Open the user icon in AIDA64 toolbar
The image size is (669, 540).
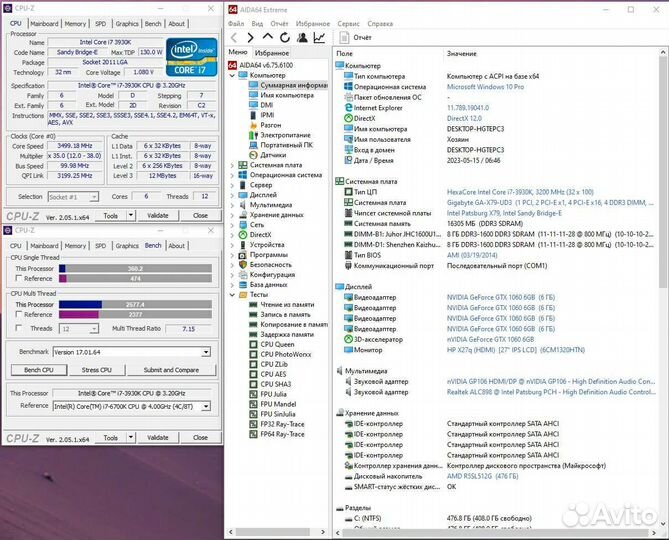pos(302,38)
